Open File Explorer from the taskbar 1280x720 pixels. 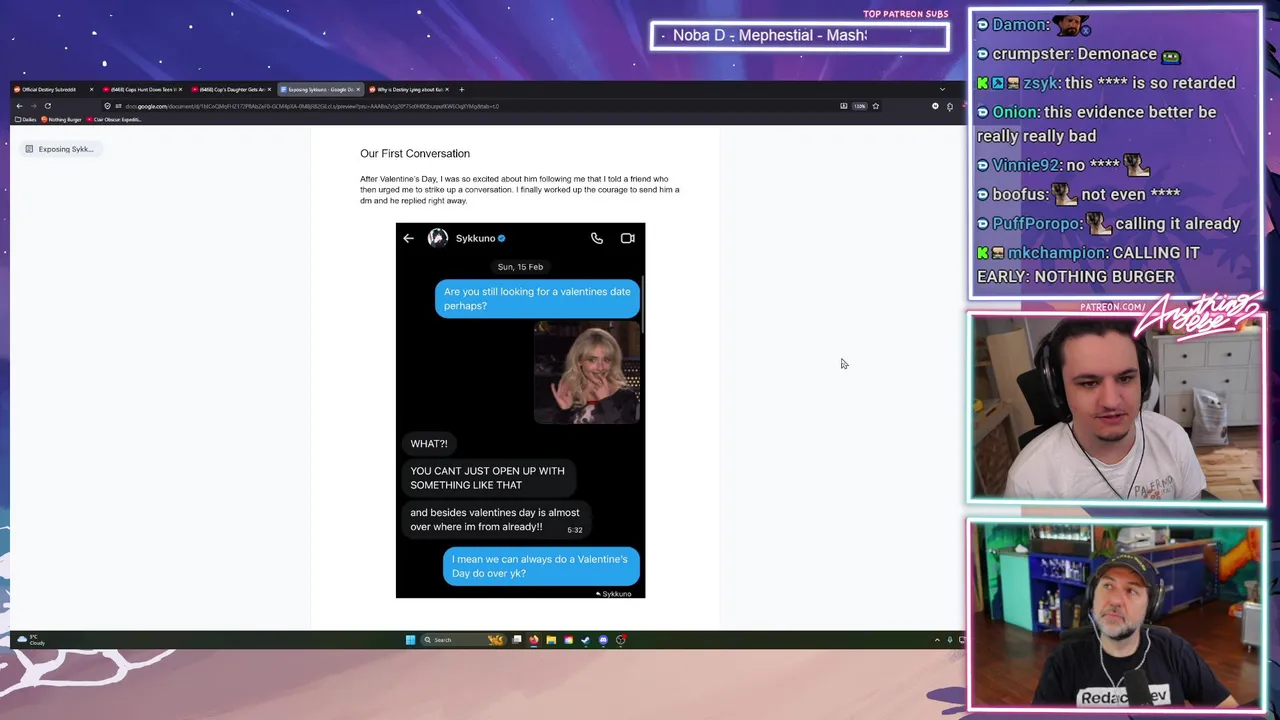551,640
